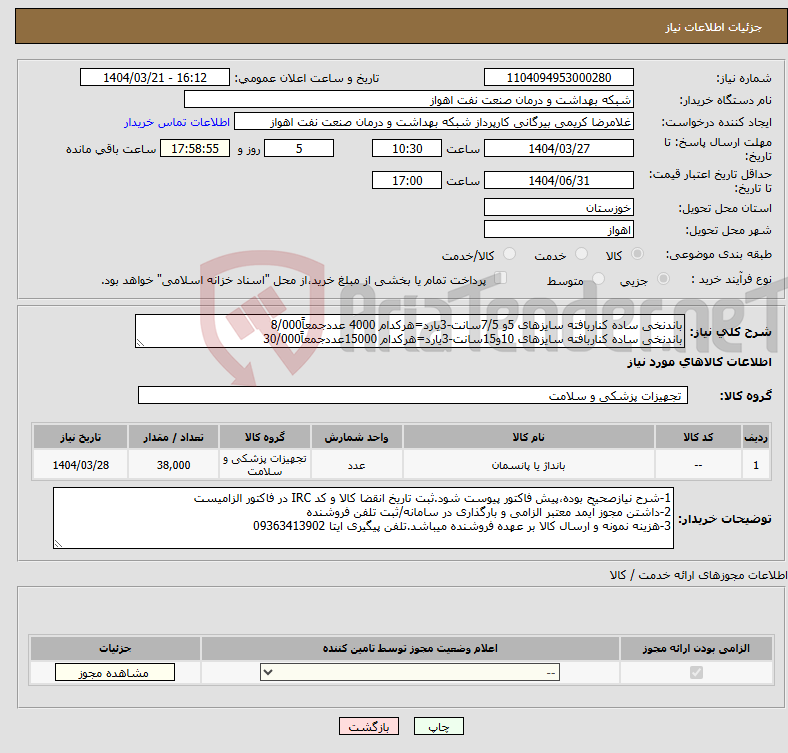Click the مشاهده مجوز button
Screen dimensions: 788x753
point(114,673)
